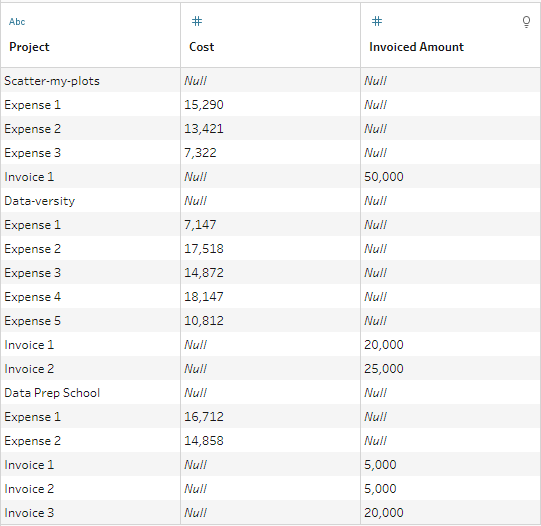The image size is (541, 526).
Task: Select the 18,147 cost cell
Action: pyautogui.click(x=270, y=297)
